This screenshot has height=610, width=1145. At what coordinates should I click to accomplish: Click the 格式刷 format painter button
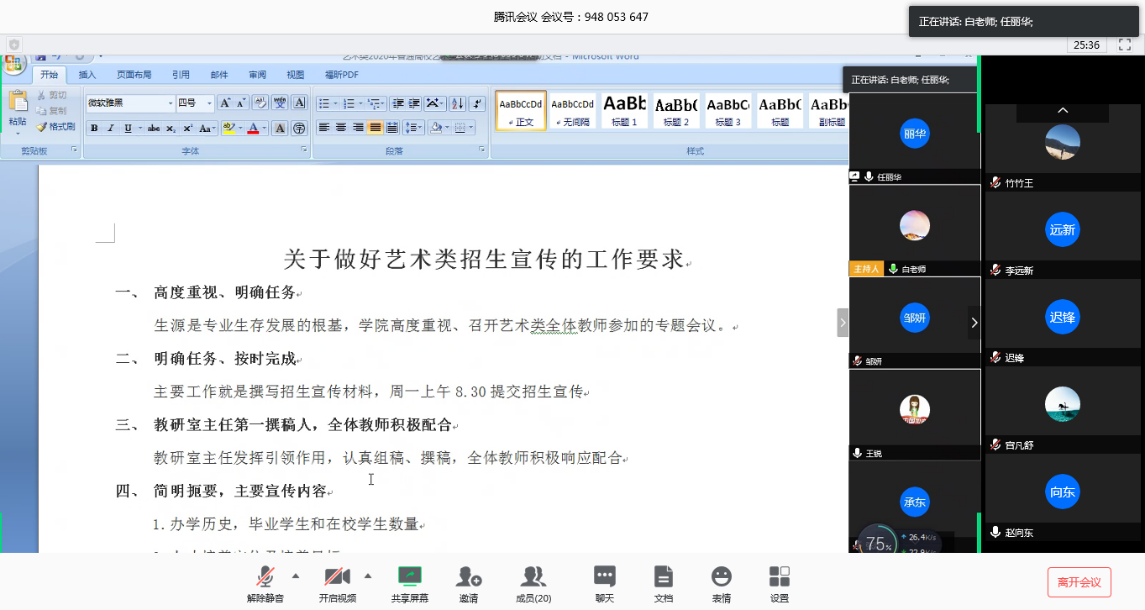coord(55,127)
